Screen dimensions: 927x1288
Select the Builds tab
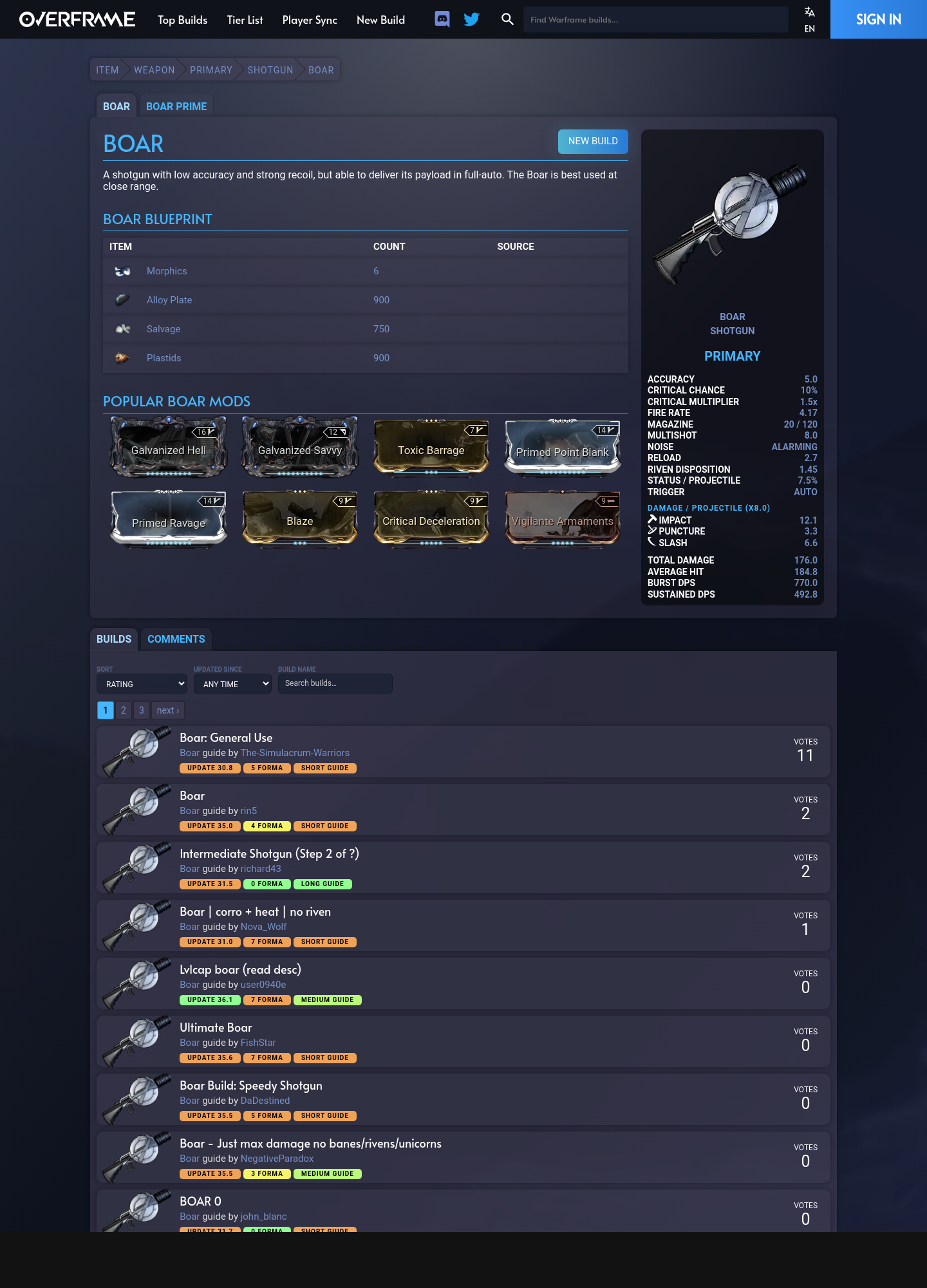point(114,639)
